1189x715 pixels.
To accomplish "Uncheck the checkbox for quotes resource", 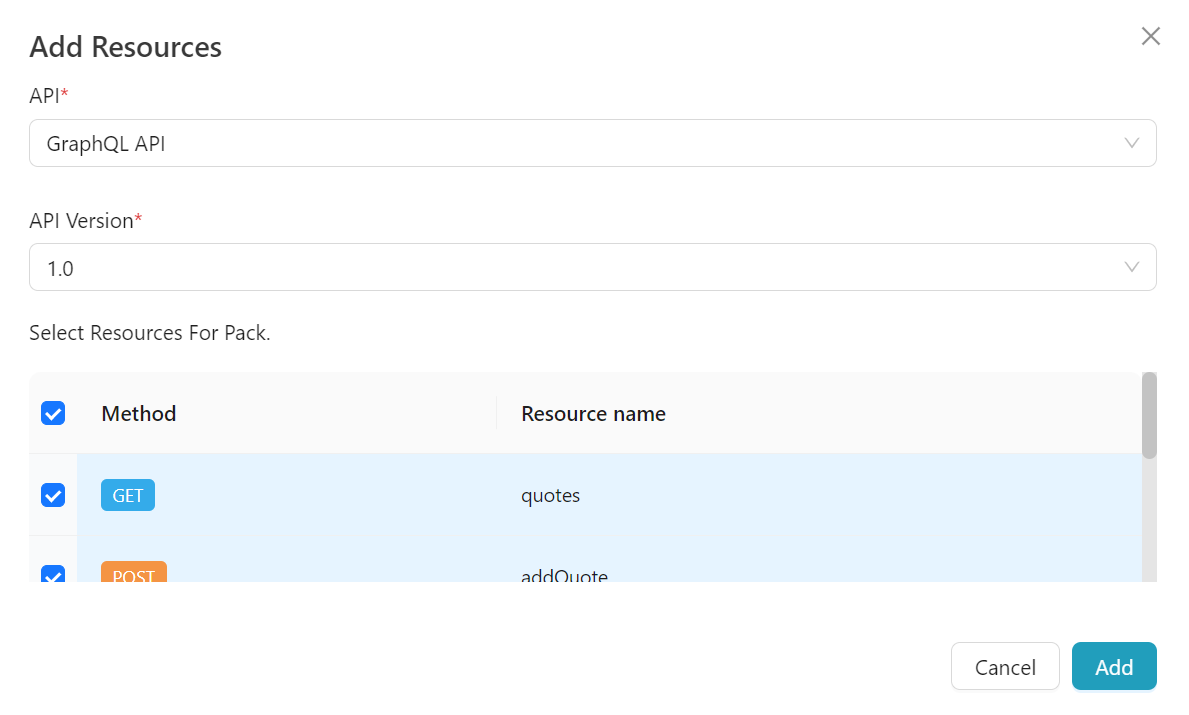I will [53, 495].
